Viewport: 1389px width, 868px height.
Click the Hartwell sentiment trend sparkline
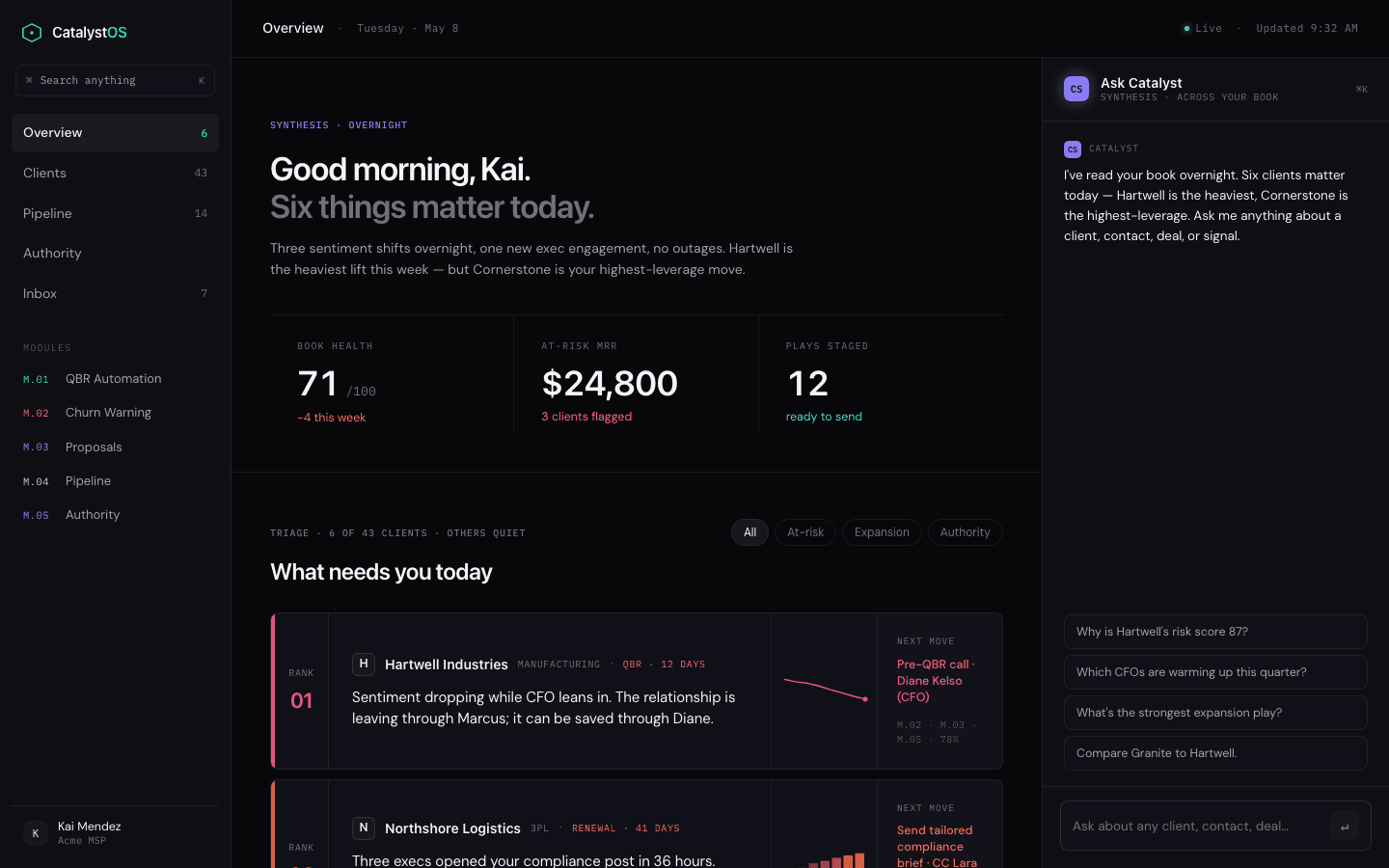(x=826, y=690)
